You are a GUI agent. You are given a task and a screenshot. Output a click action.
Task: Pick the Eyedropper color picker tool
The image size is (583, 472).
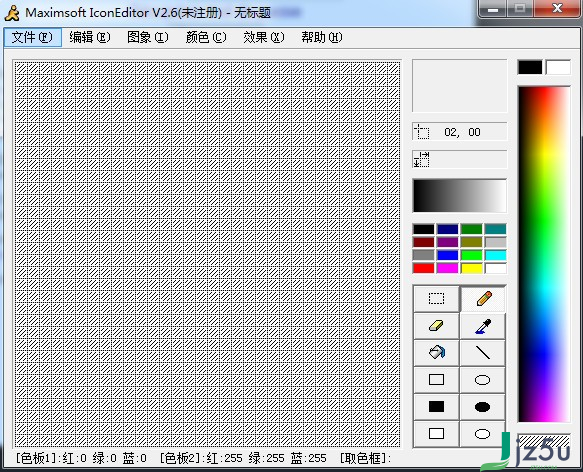click(x=483, y=326)
